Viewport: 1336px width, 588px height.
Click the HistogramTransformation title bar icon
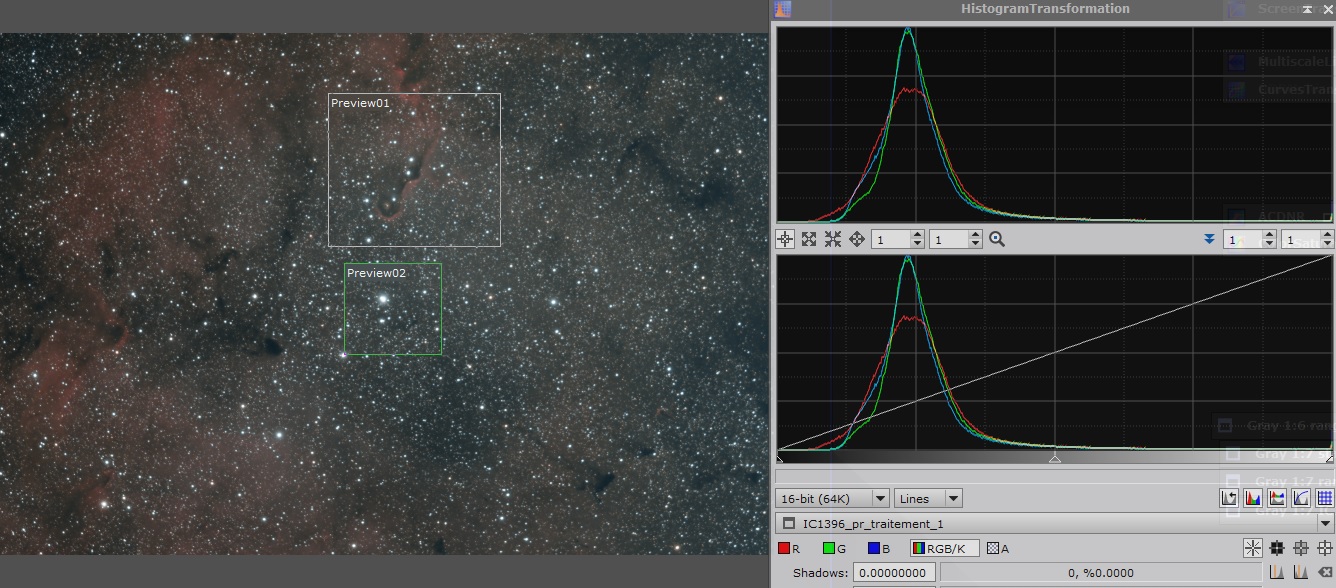783,9
